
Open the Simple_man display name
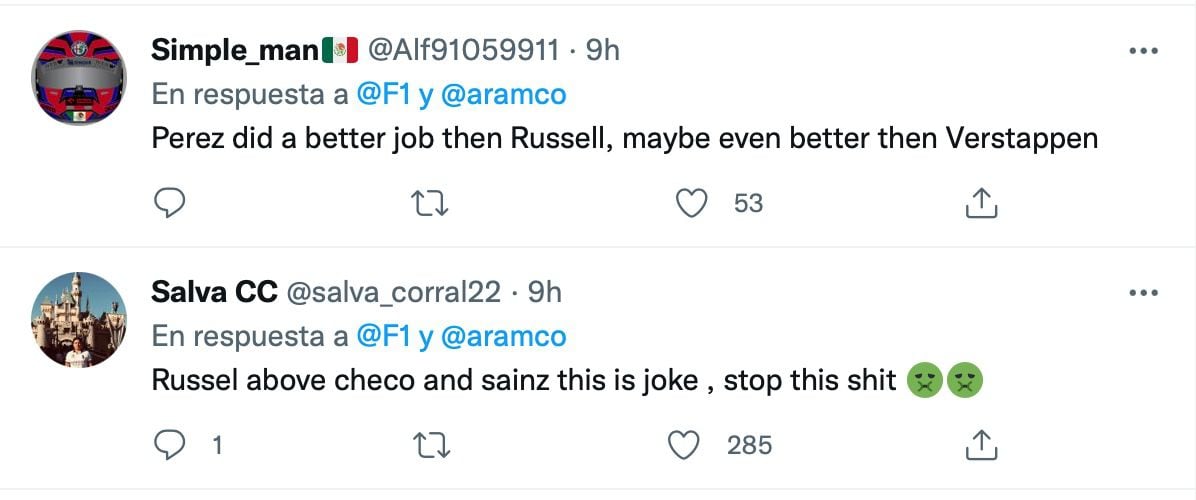coord(235,50)
